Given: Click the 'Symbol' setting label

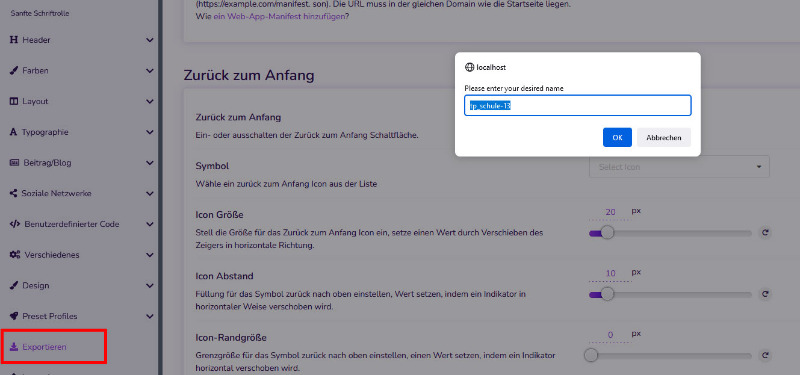Looking at the screenshot, I should pyautogui.click(x=212, y=166).
